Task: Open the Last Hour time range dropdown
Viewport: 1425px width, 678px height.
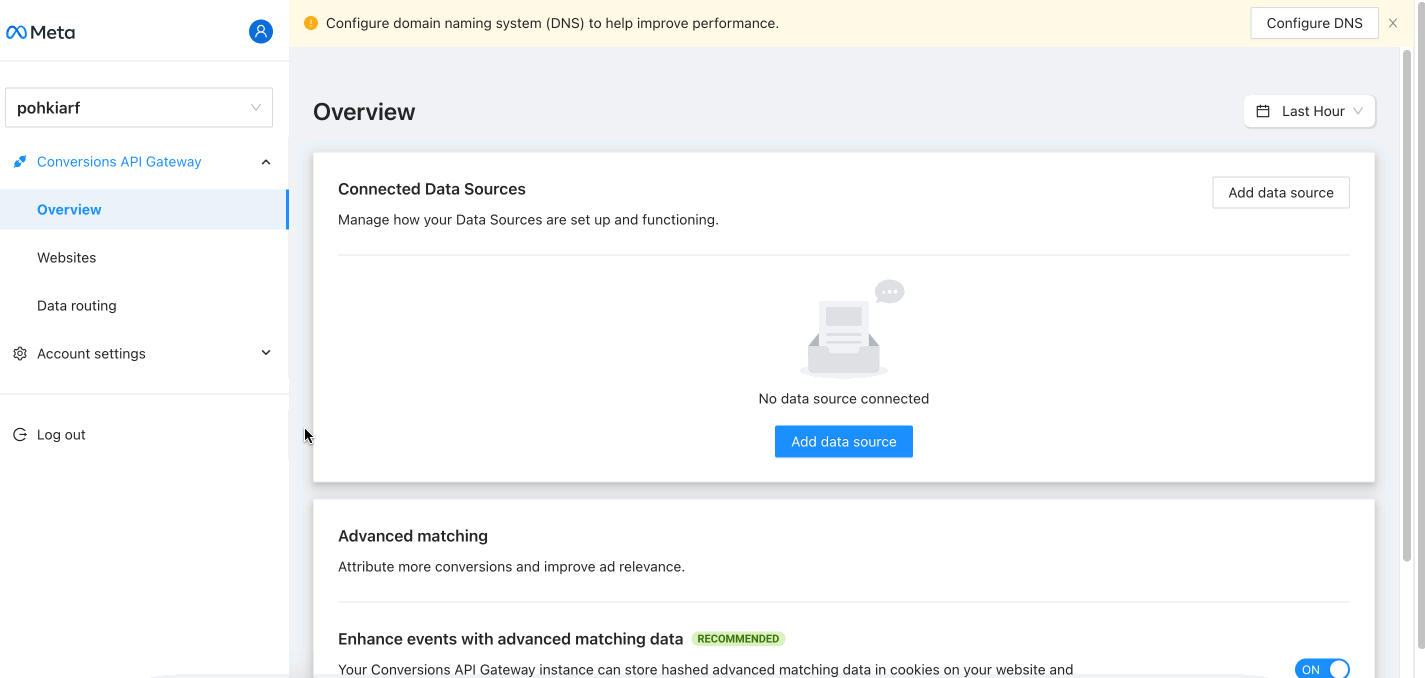Action: tap(1309, 111)
